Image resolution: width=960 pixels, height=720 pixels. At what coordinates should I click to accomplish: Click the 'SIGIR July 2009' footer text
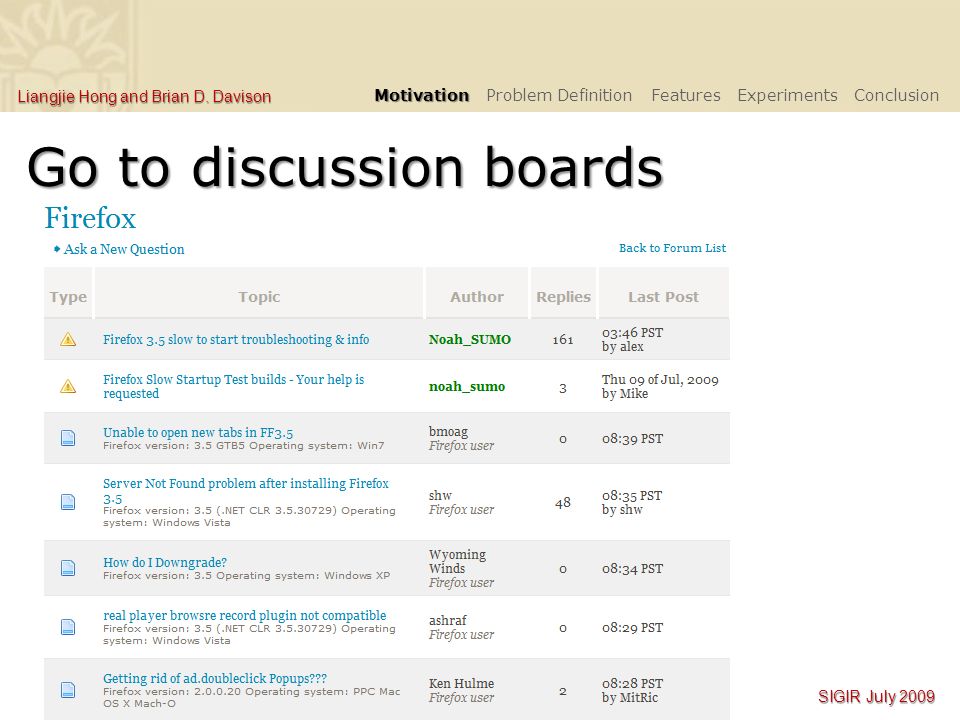(x=876, y=696)
